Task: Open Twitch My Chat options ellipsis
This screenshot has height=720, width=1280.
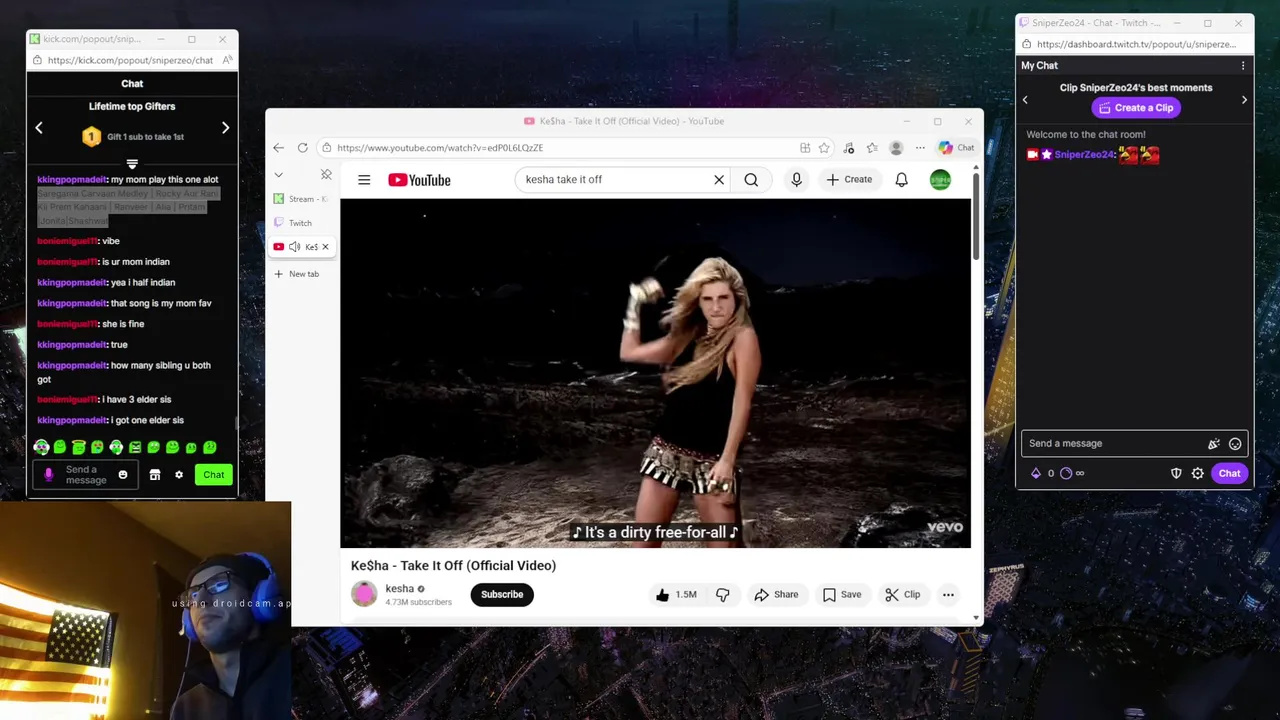Action: coord(1243,66)
